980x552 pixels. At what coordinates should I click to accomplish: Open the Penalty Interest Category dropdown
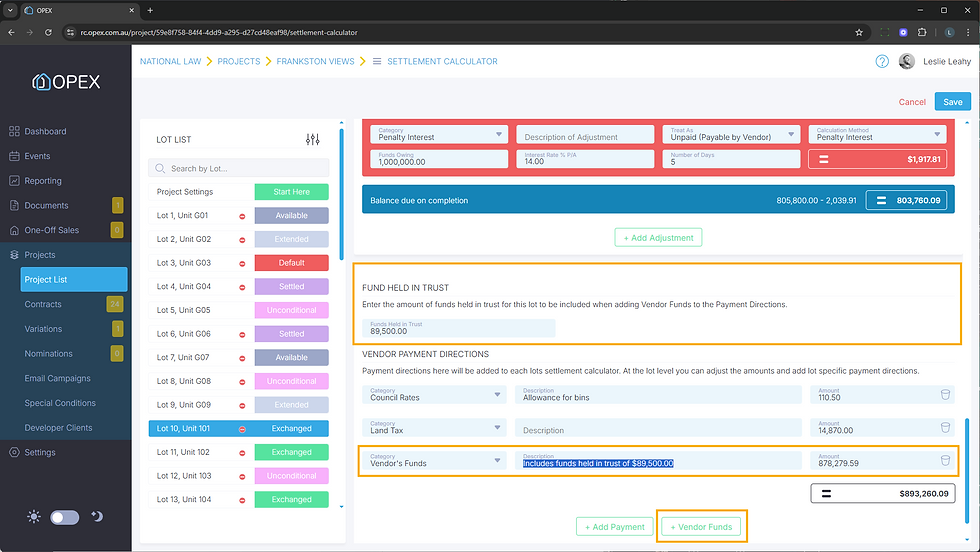point(439,134)
